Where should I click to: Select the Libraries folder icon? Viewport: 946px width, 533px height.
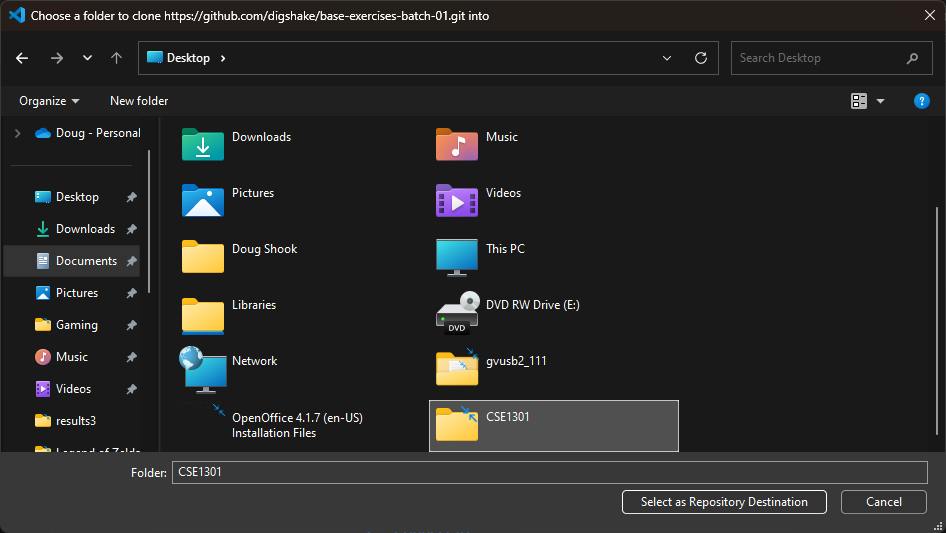click(203, 315)
